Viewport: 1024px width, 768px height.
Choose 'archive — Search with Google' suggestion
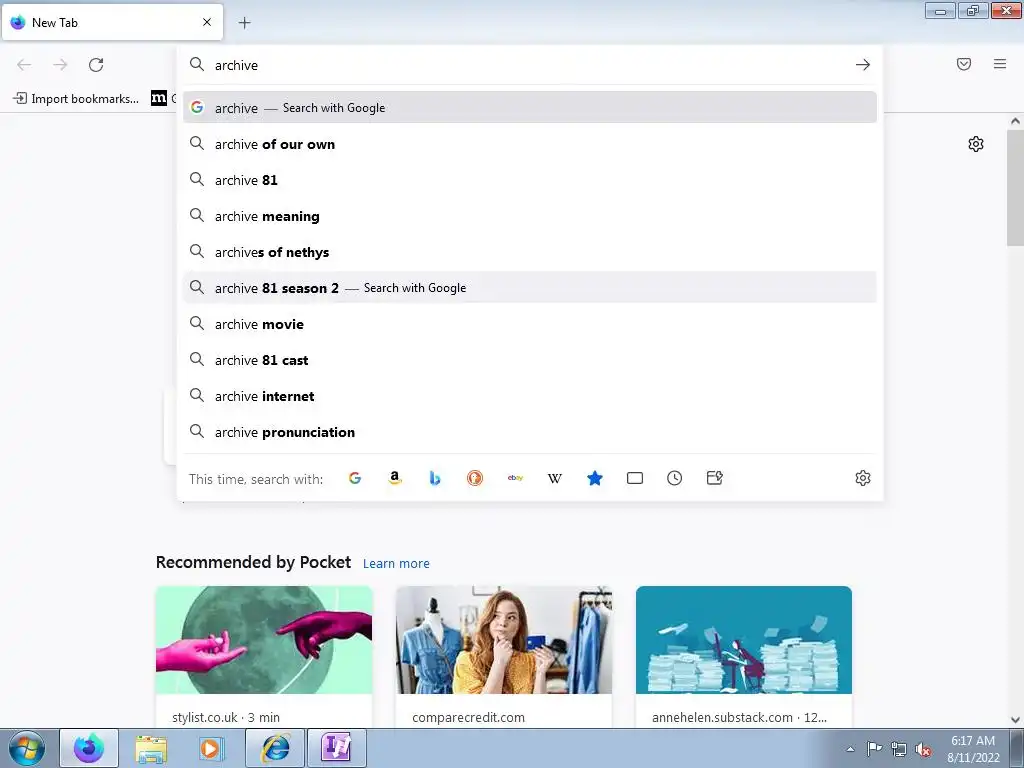click(530, 108)
